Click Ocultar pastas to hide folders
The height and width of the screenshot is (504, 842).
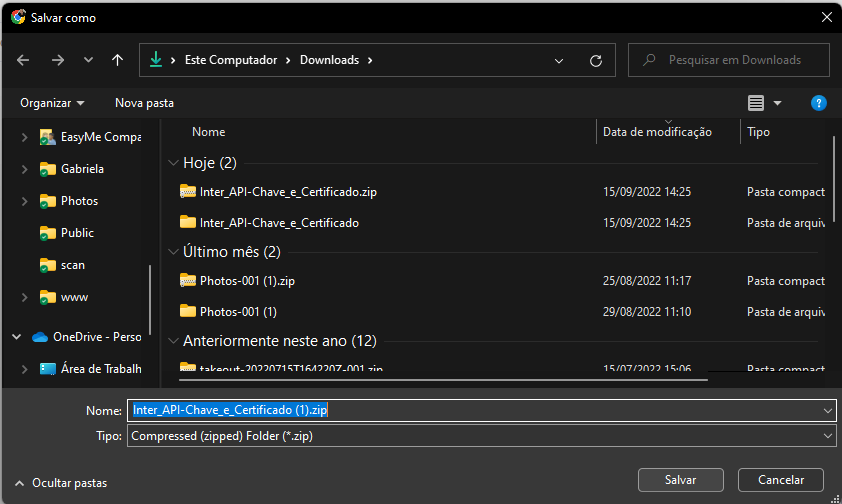tap(60, 483)
